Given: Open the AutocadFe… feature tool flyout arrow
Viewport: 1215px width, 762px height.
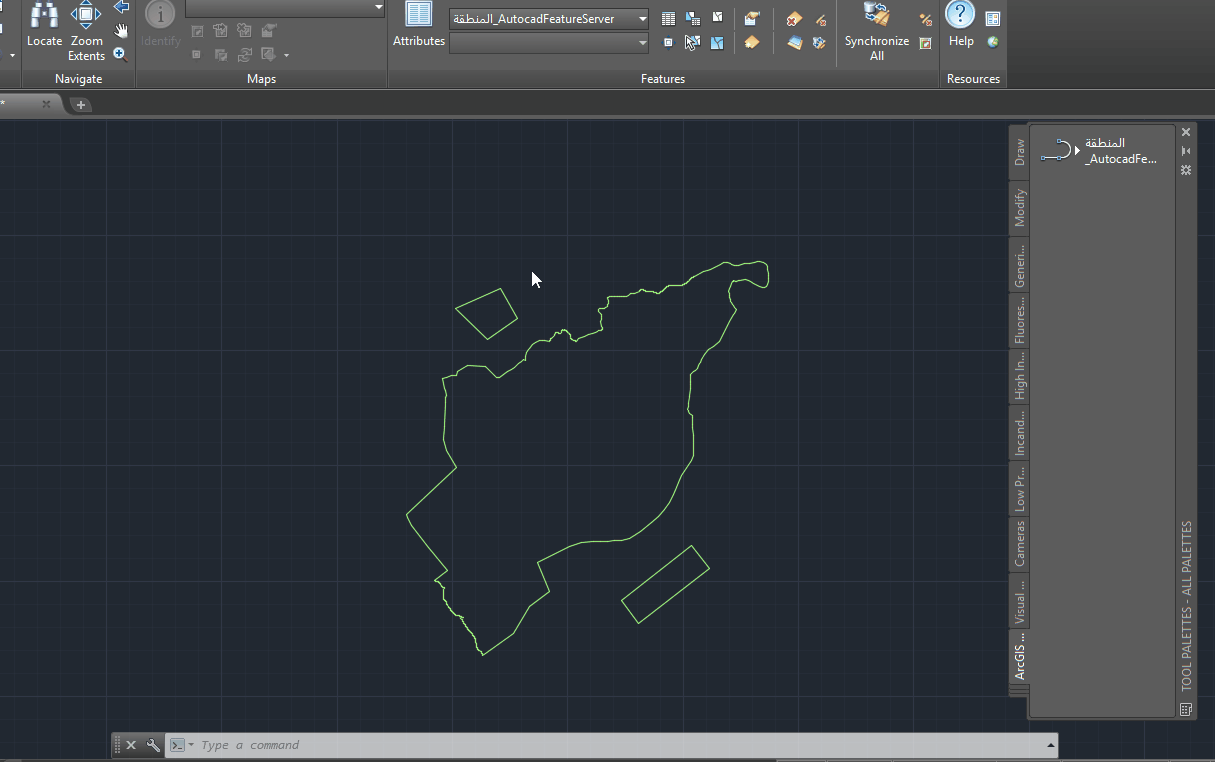Looking at the screenshot, I should [1077, 151].
